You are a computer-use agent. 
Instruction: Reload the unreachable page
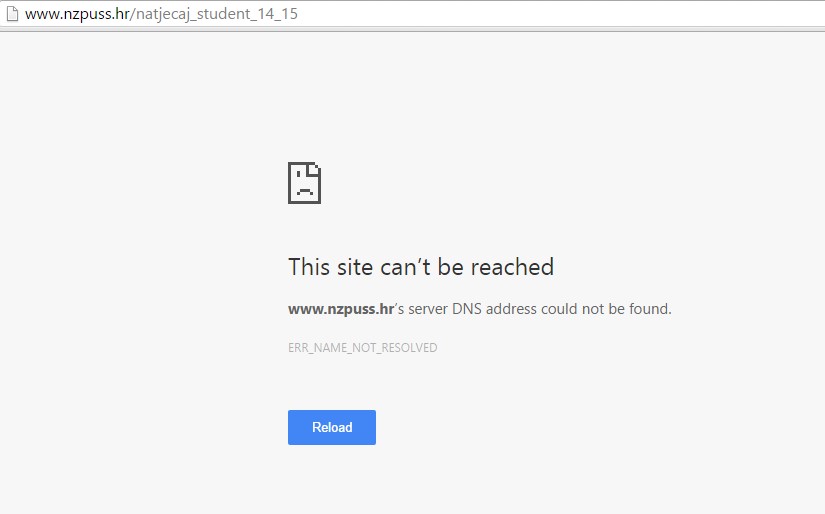[x=331, y=427]
